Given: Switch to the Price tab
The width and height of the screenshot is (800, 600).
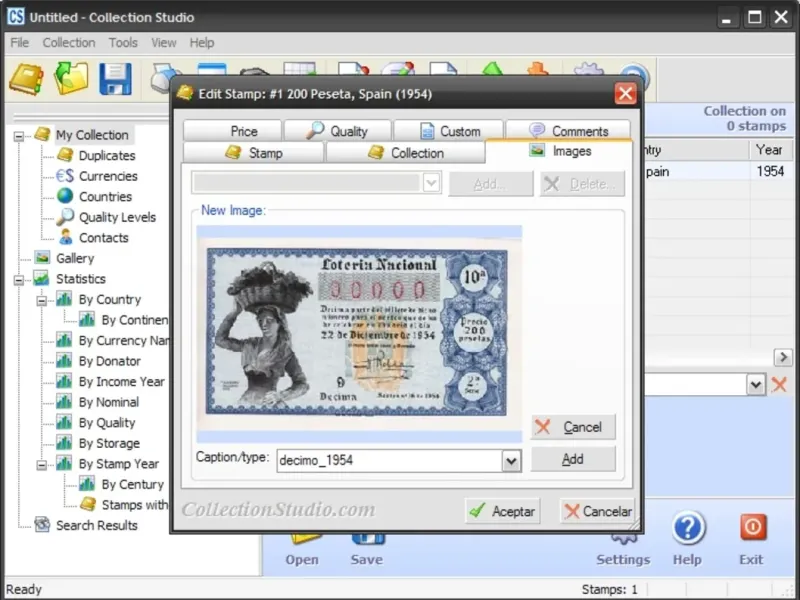Looking at the screenshot, I should pos(232,132).
